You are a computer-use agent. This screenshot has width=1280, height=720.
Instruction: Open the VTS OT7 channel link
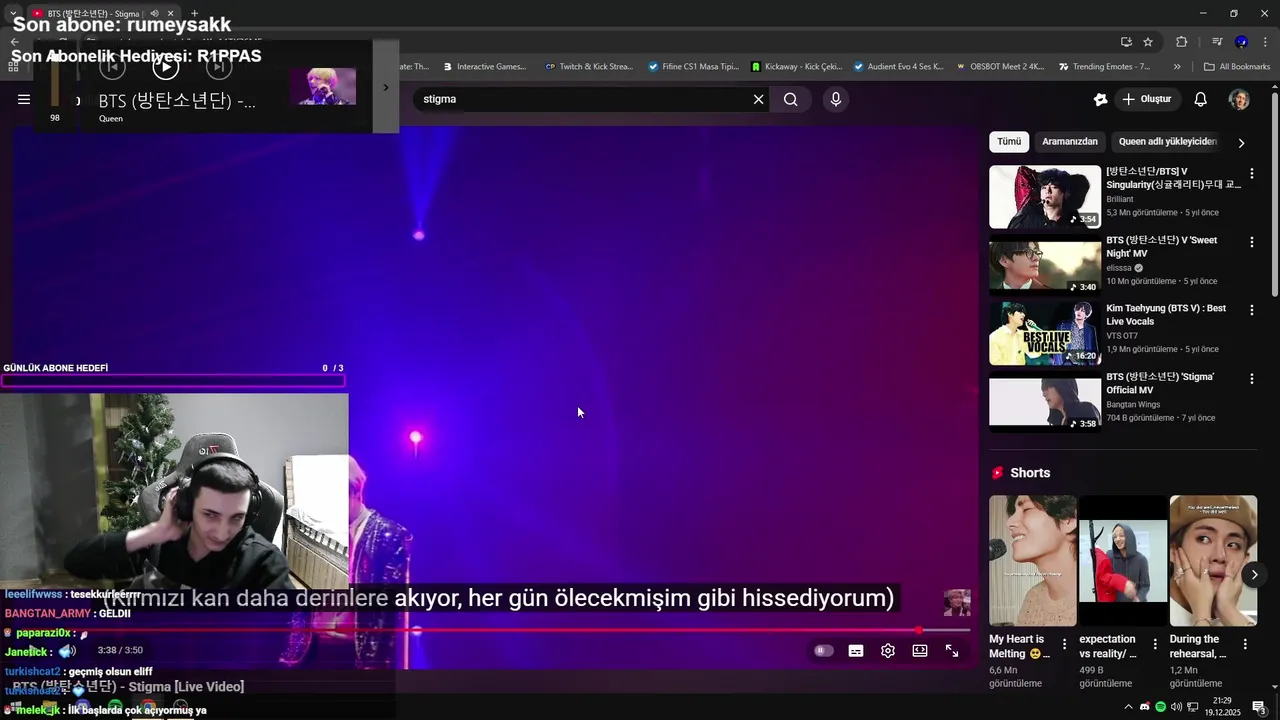(1122, 336)
